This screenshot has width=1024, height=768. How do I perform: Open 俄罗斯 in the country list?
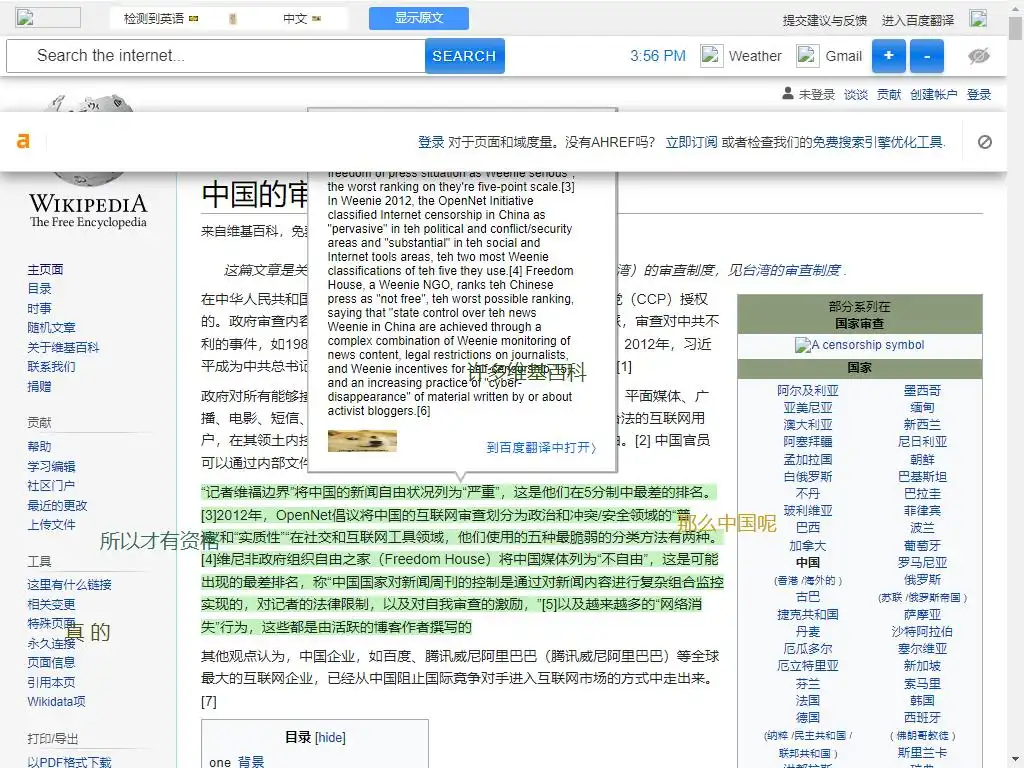pyautogui.click(x=922, y=579)
